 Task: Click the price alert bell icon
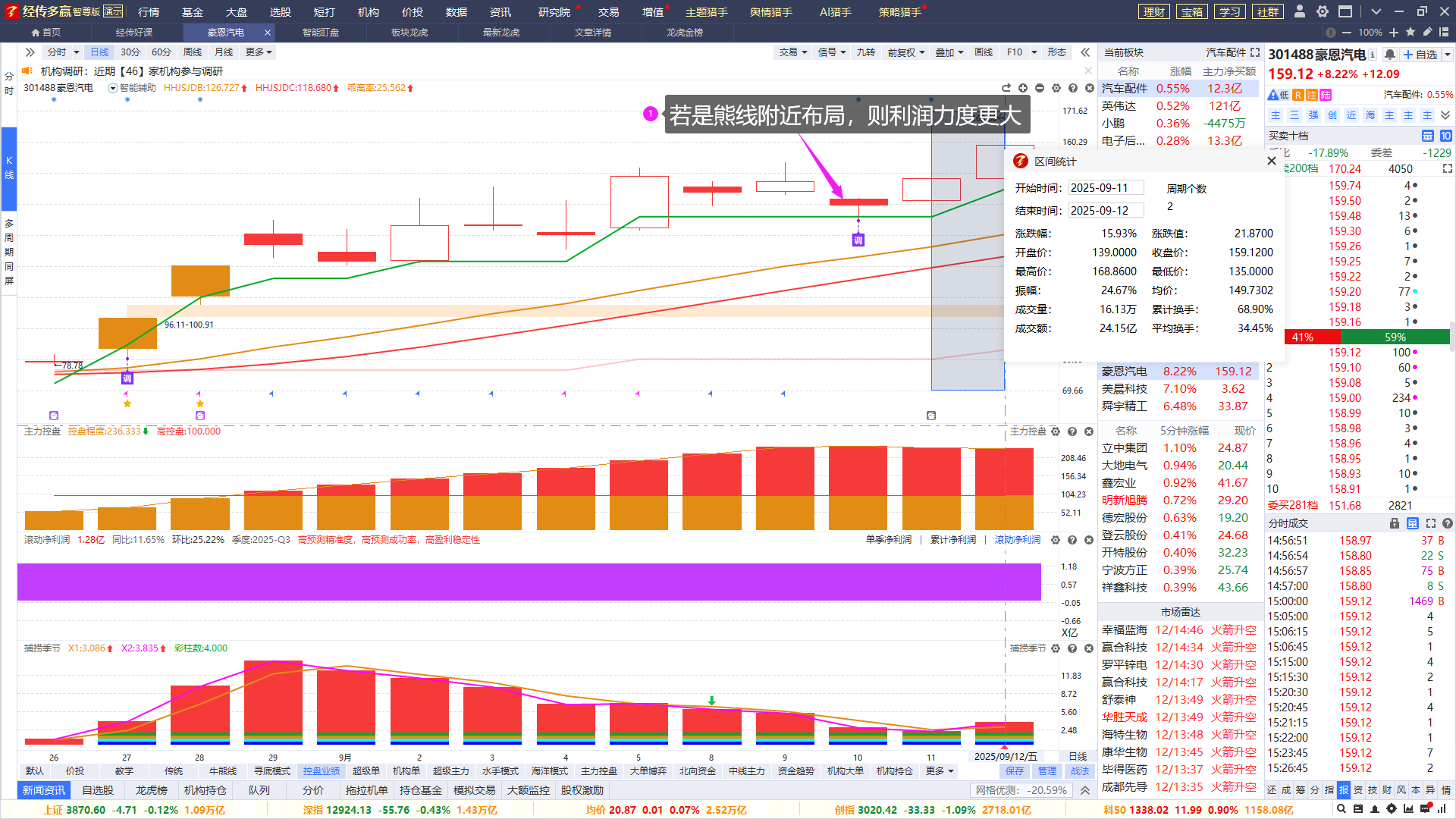click(1389, 55)
